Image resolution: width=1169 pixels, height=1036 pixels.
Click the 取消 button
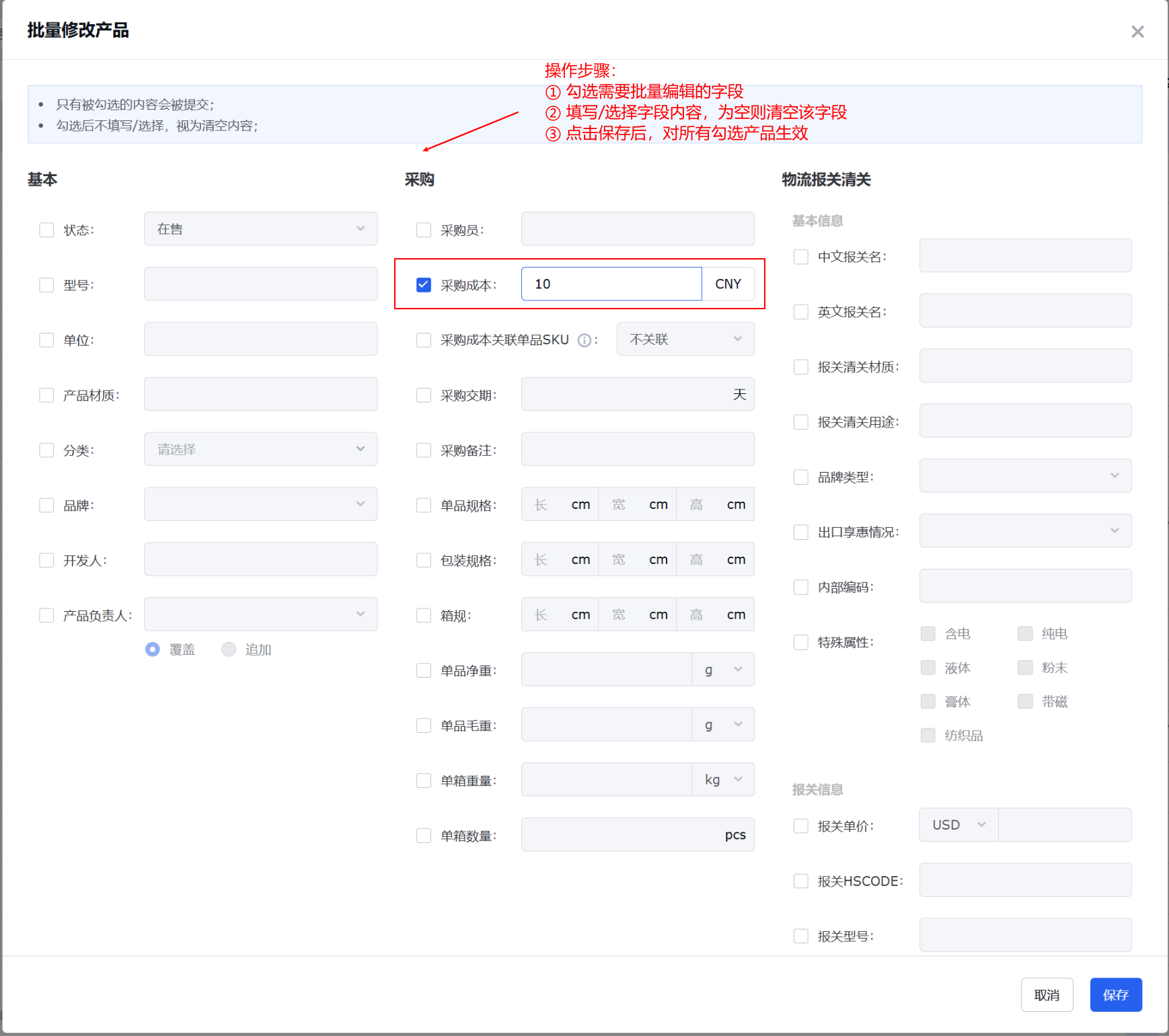[x=1047, y=996]
